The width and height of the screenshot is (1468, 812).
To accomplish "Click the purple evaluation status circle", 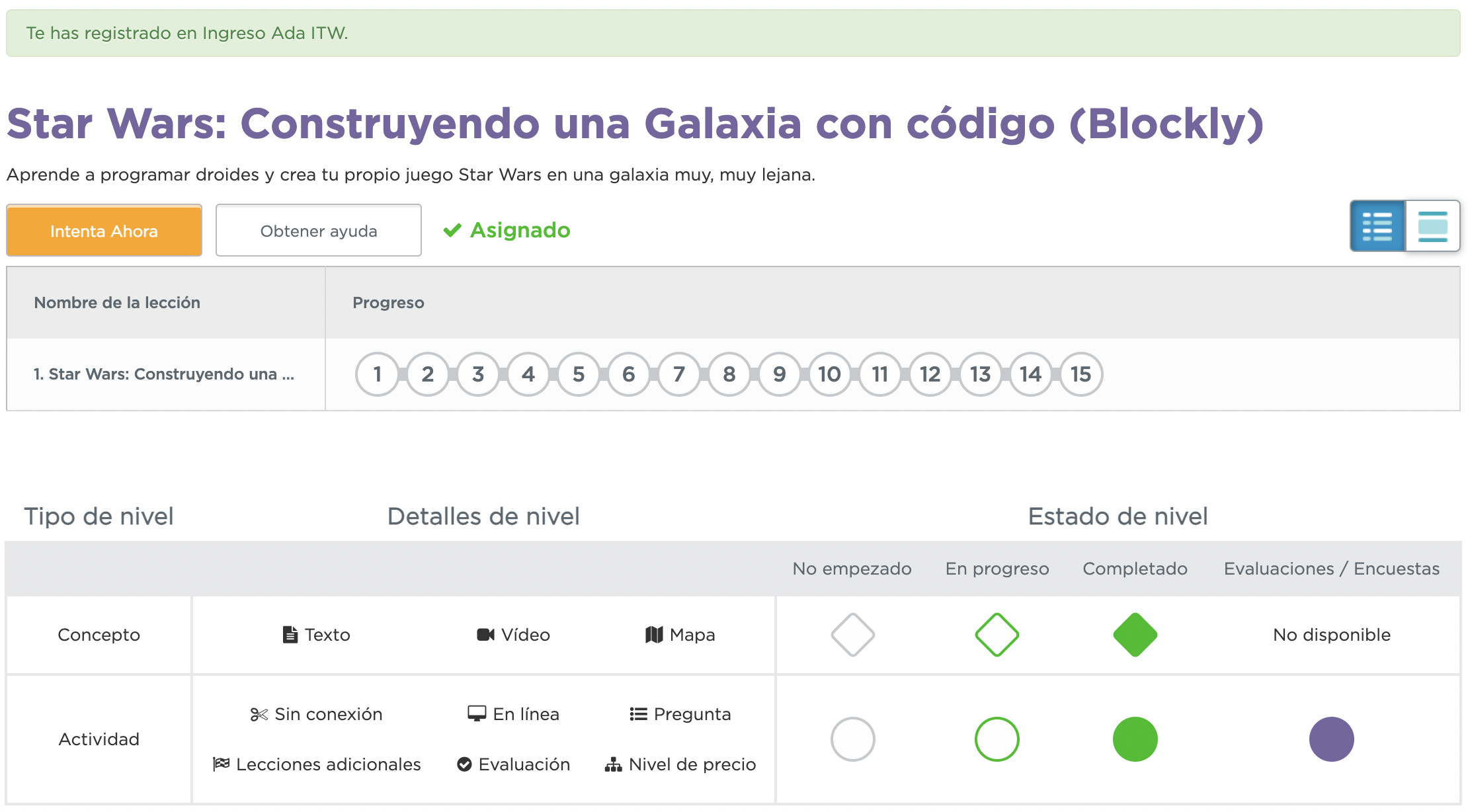I will tap(1331, 739).
